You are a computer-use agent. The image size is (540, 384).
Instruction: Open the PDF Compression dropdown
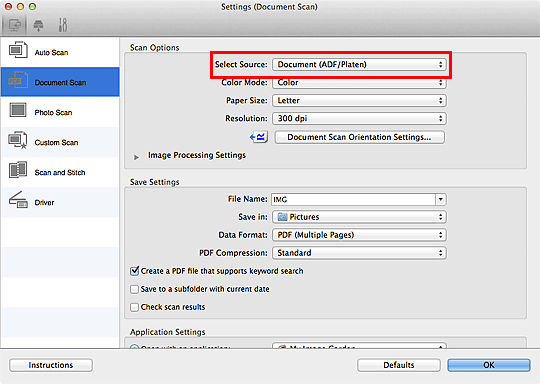point(359,253)
